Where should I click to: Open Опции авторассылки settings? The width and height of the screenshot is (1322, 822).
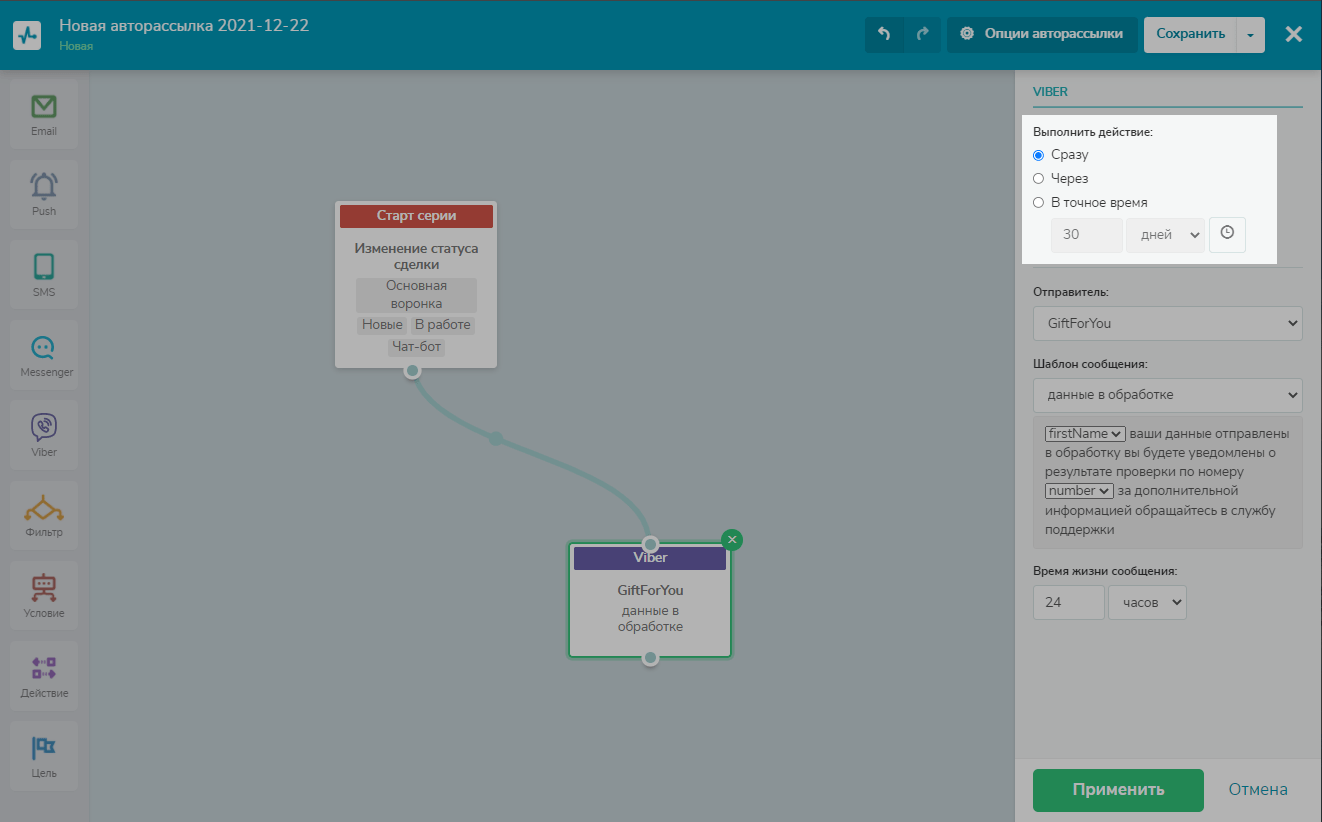[1041, 34]
